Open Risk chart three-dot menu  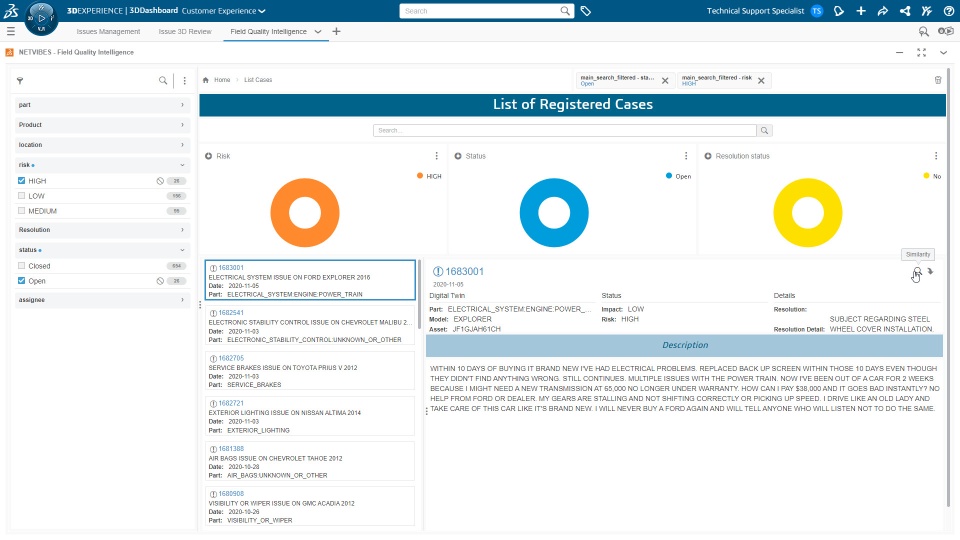point(437,156)
